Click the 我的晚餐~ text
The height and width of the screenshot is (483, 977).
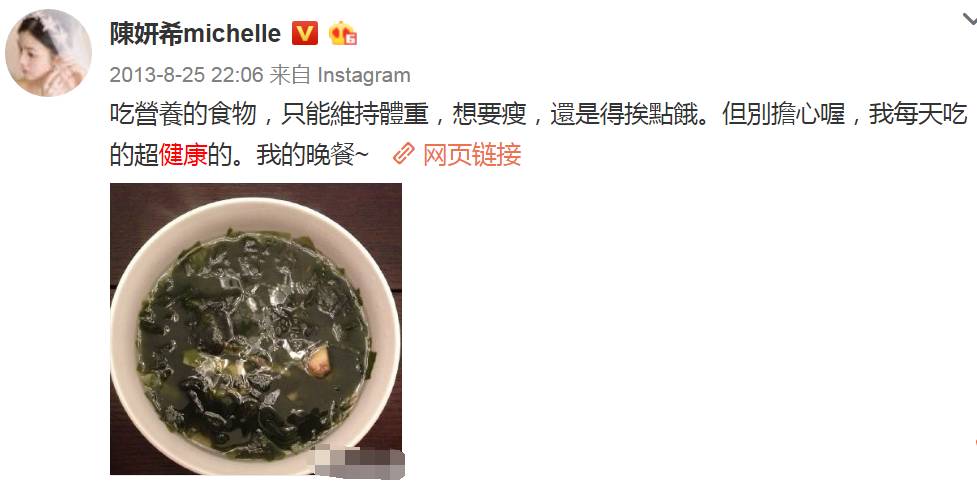tap(313, 155)
